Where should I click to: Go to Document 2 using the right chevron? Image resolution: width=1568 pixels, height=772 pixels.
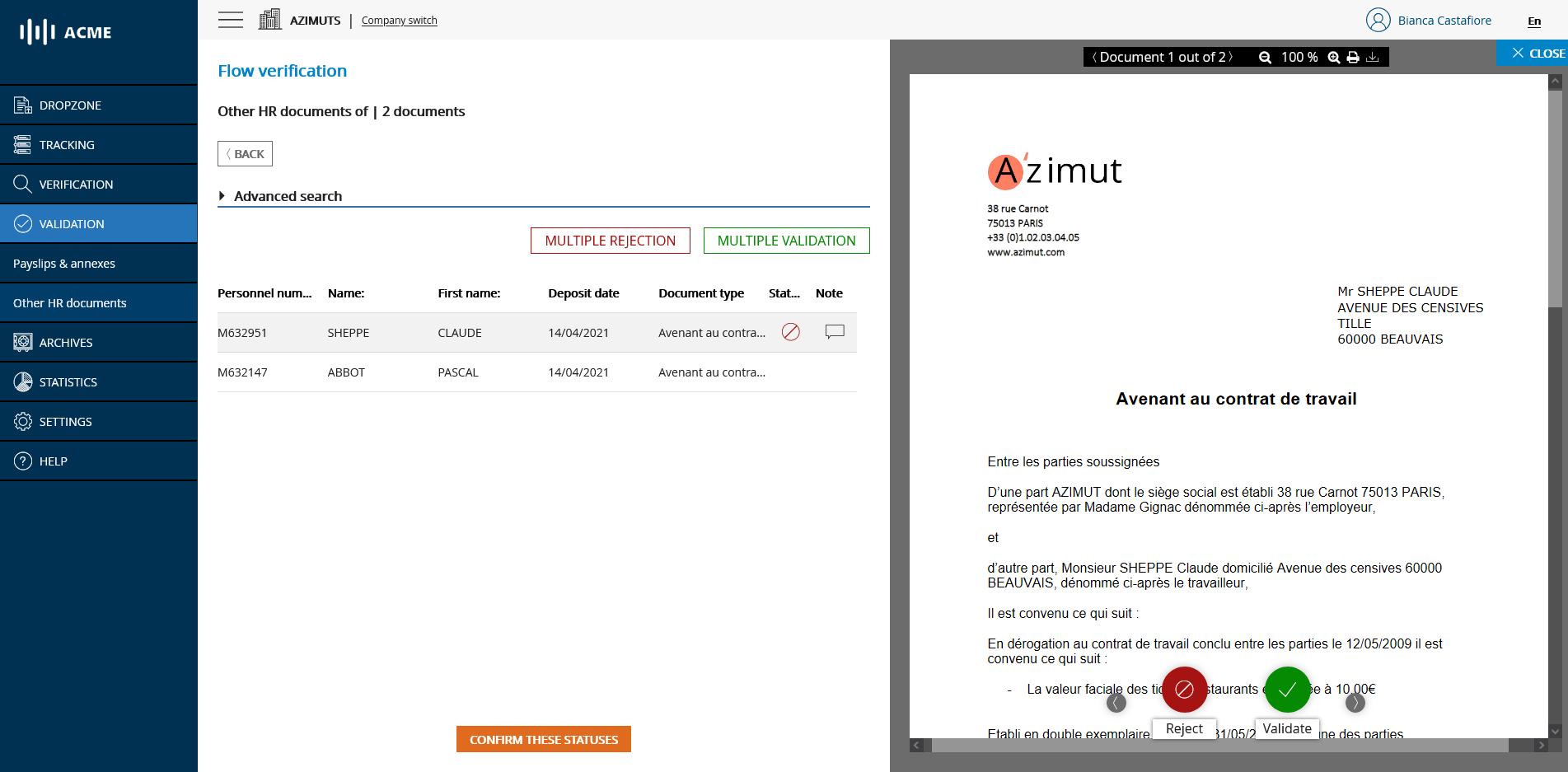[x=1230, y=57]
